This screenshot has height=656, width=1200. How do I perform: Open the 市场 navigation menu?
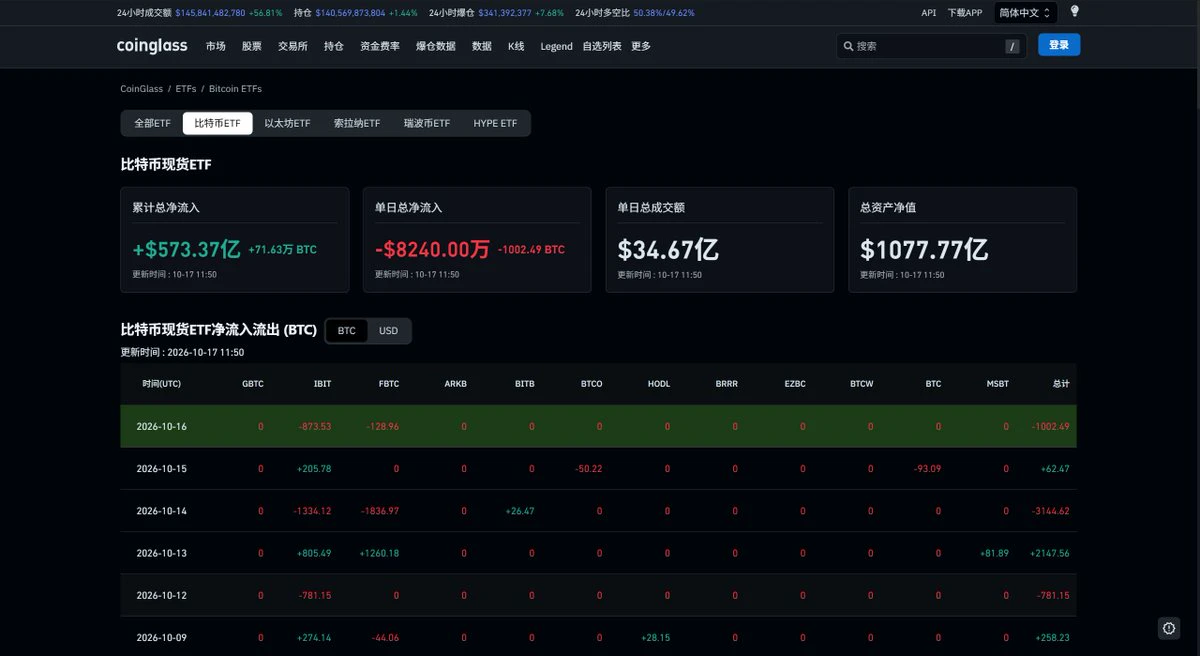(216, 46)
